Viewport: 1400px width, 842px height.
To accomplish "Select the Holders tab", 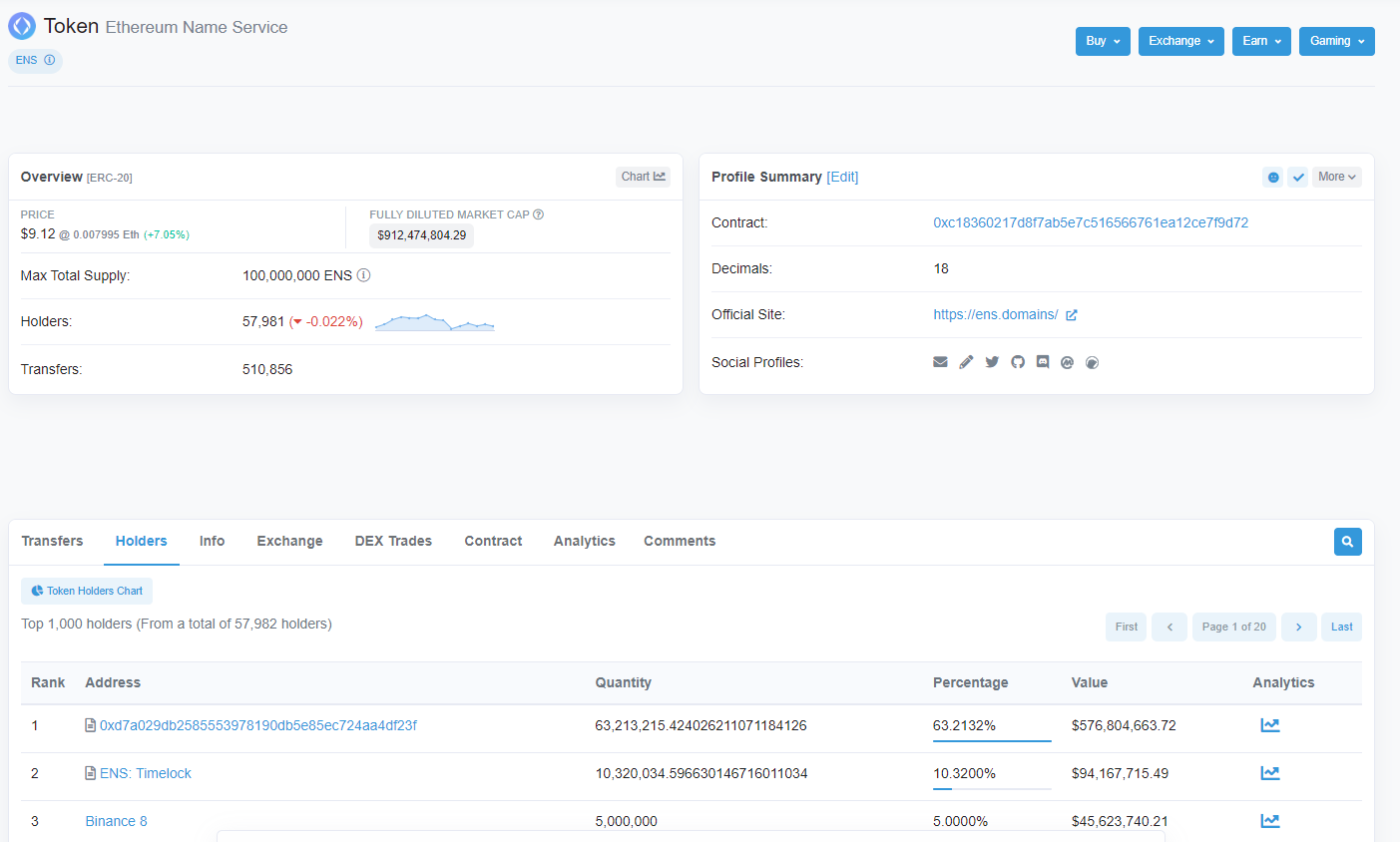I will [142, 541].
